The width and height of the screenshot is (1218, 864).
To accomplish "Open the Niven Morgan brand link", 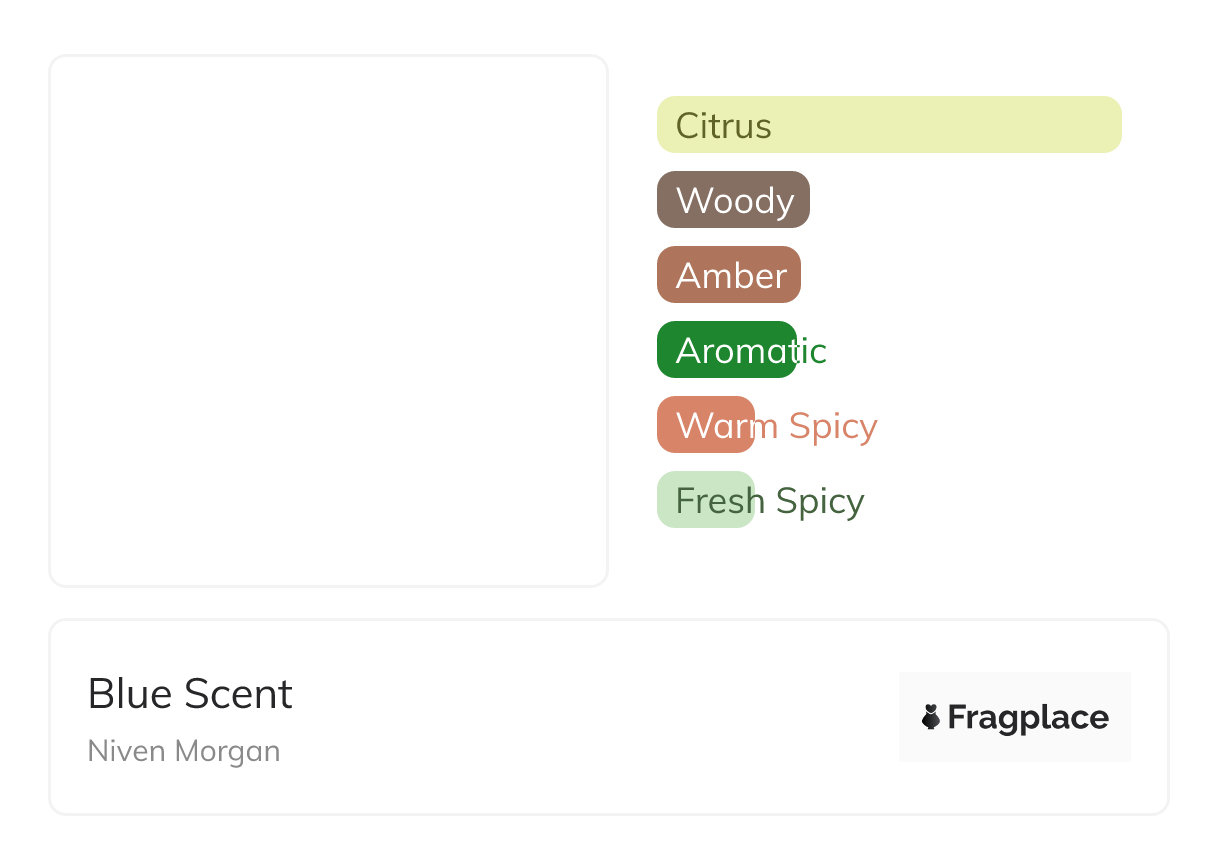I will (x=184, y=751).
